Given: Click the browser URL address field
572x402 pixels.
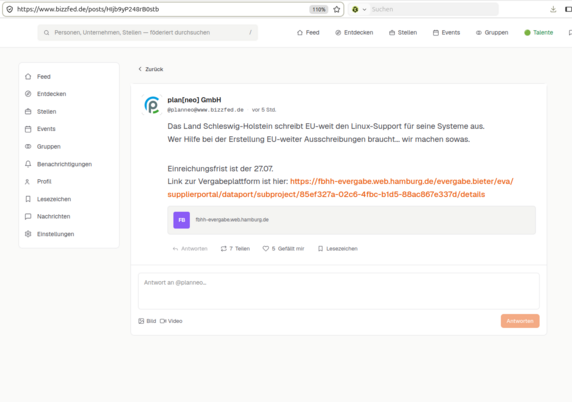Looking at the screenshot, I should (x=161, y=9).
